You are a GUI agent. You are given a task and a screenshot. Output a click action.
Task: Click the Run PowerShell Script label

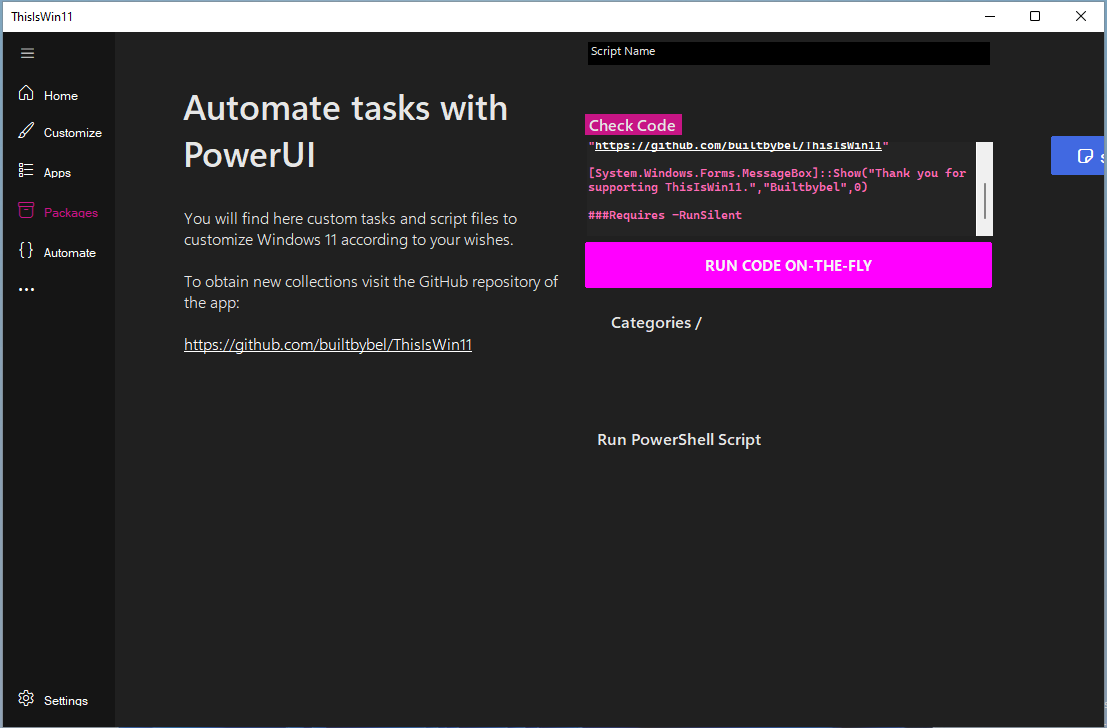(x=679, y=440)
